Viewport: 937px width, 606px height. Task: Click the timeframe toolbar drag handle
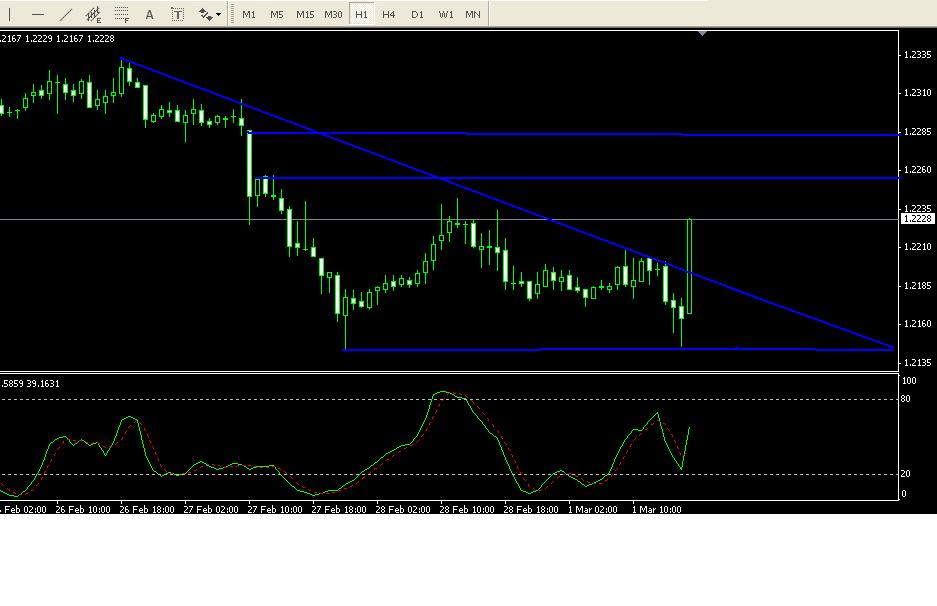pos(234,14)
